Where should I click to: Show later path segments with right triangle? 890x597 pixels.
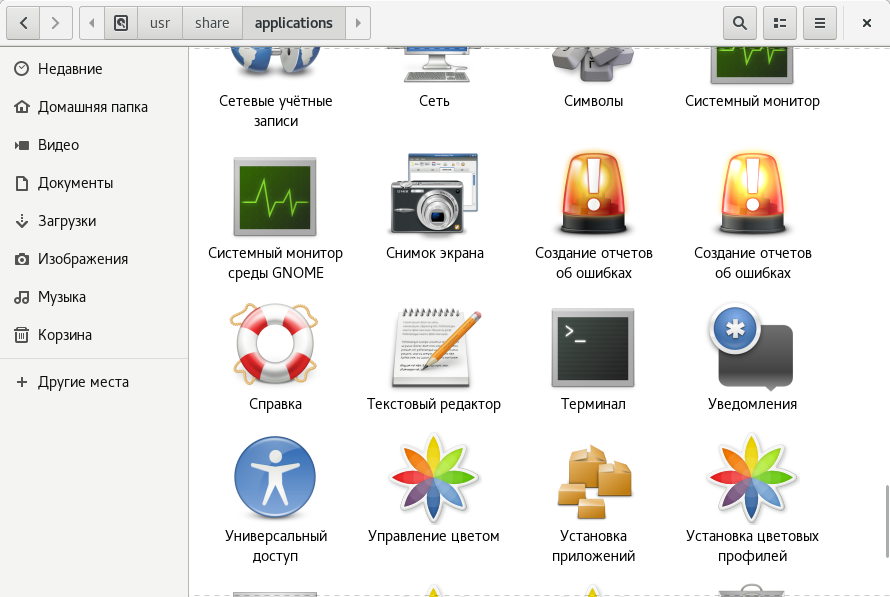coord(358,23)
